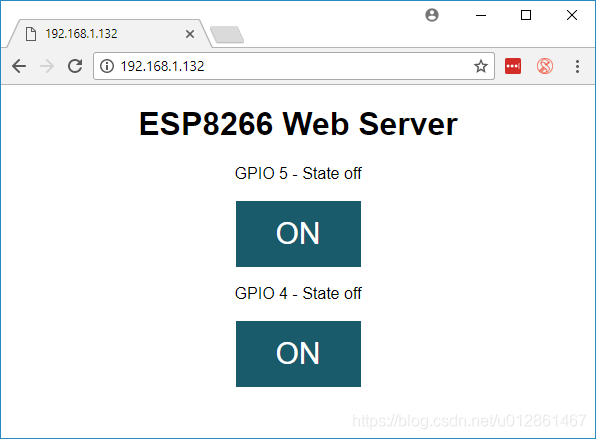
Task: Click the forward navigation arrow
Action: tap(47, 66)
